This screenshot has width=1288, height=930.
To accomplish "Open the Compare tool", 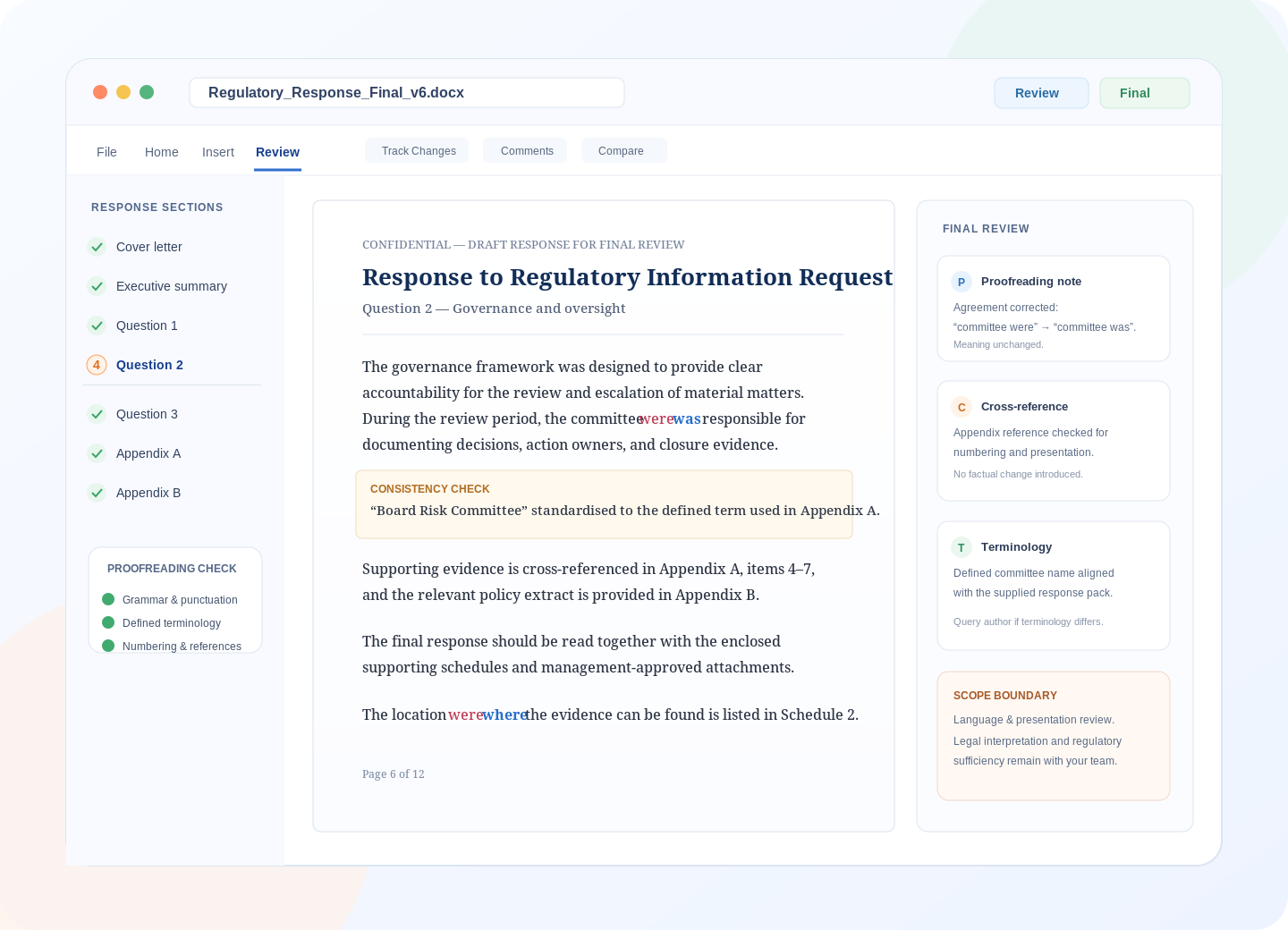I will [x=623, y=150].
